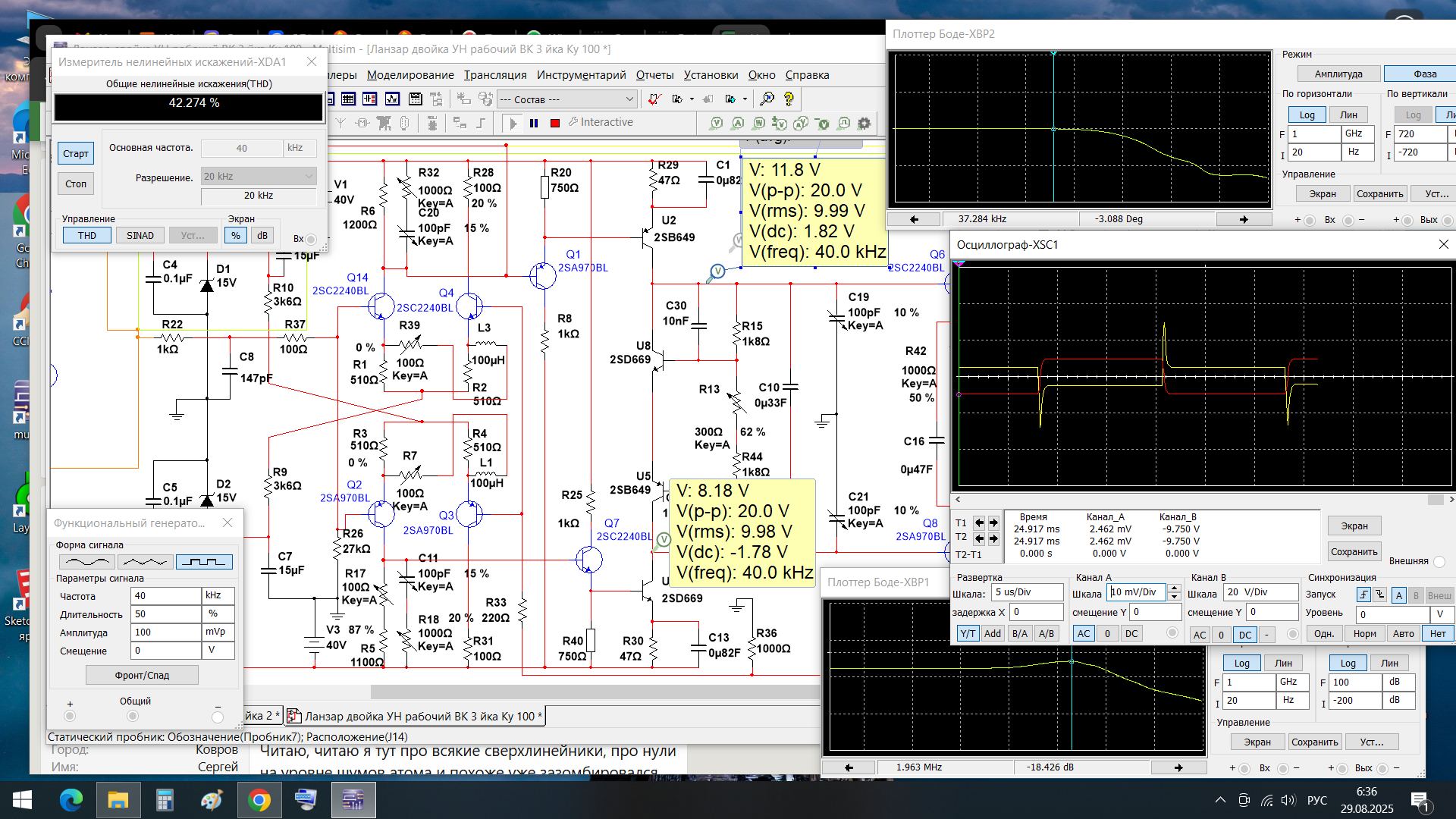Open amplitude unit mVp in generator
1456x819 pixels.
(x=218, y=632)
